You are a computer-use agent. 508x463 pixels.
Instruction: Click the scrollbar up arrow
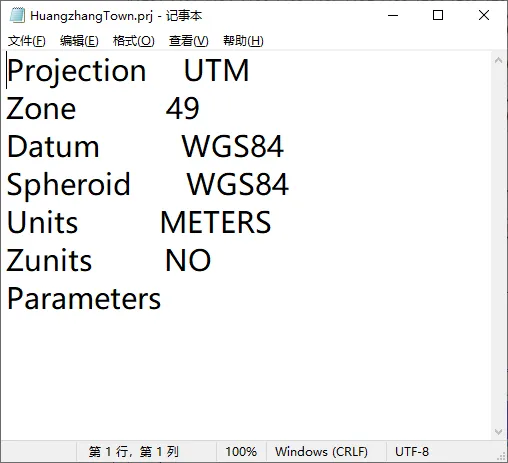coord(499,60)
